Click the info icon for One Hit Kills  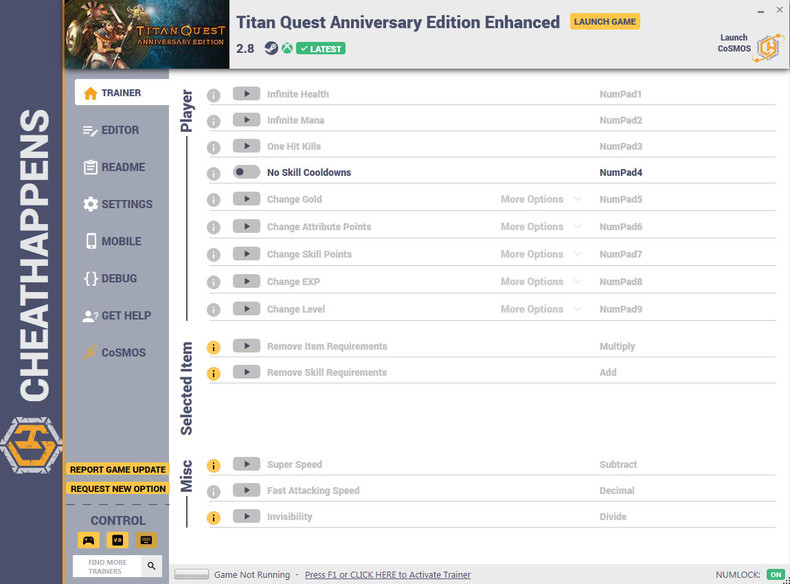214,148
